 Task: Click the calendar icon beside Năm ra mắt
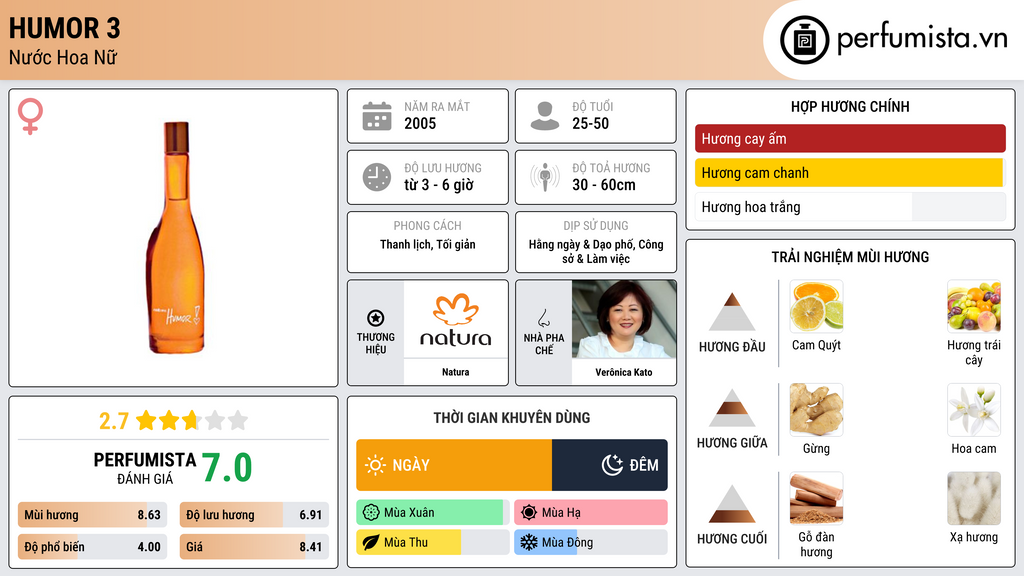pyautogui.click(x=377, y=116)
